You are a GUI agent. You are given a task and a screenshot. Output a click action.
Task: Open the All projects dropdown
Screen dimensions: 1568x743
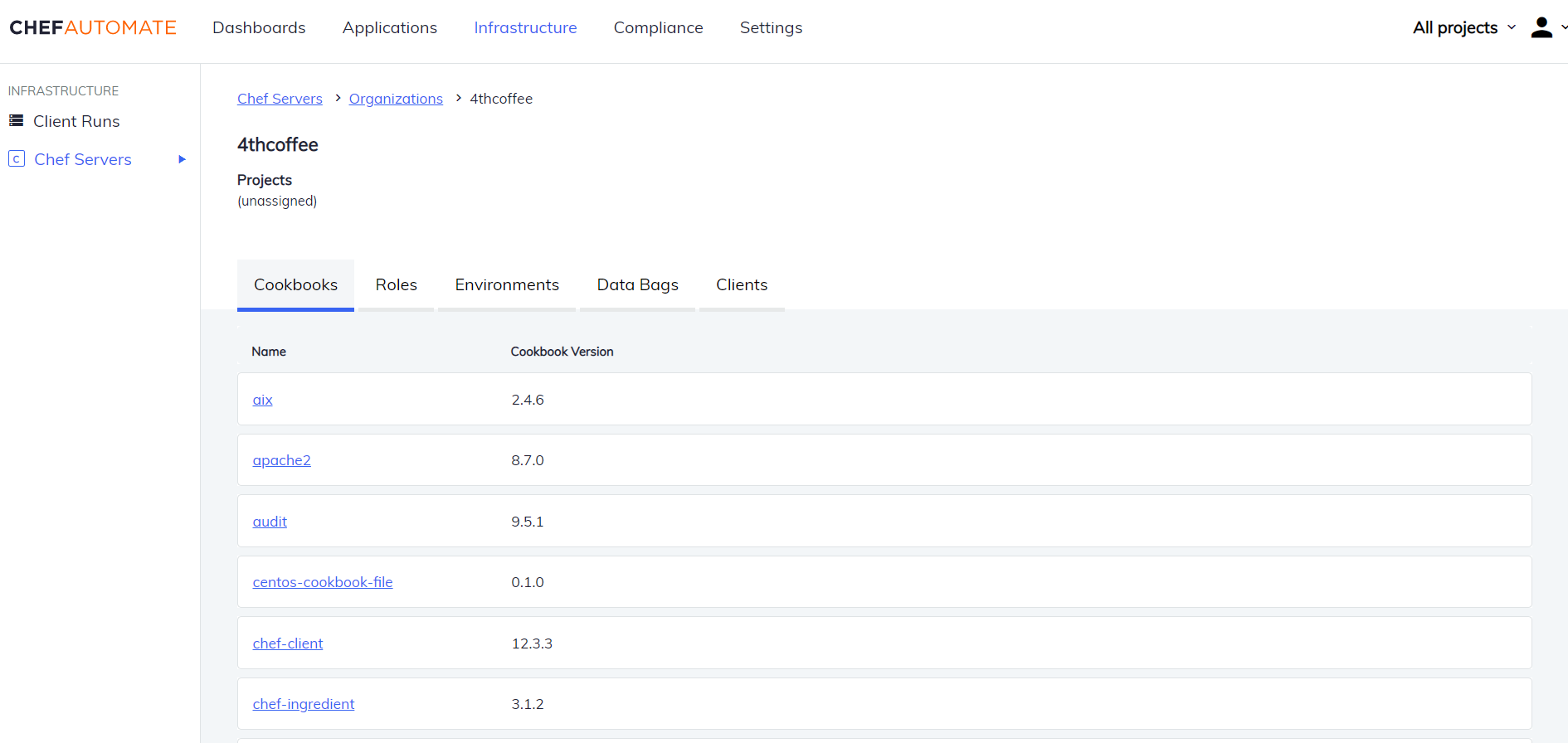1464,27
